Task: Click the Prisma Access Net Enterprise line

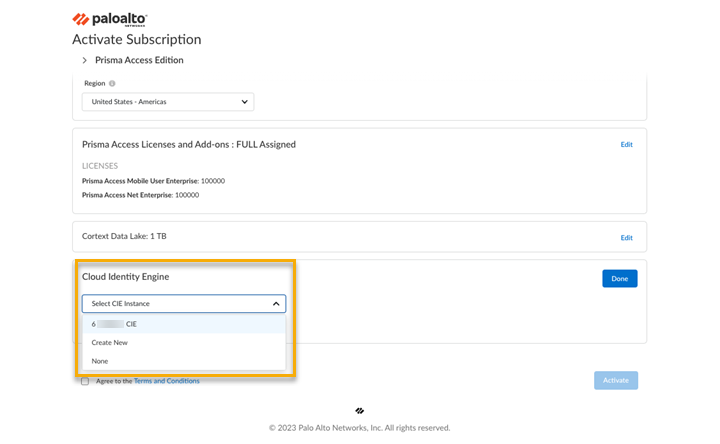Action: coord(140,195)
